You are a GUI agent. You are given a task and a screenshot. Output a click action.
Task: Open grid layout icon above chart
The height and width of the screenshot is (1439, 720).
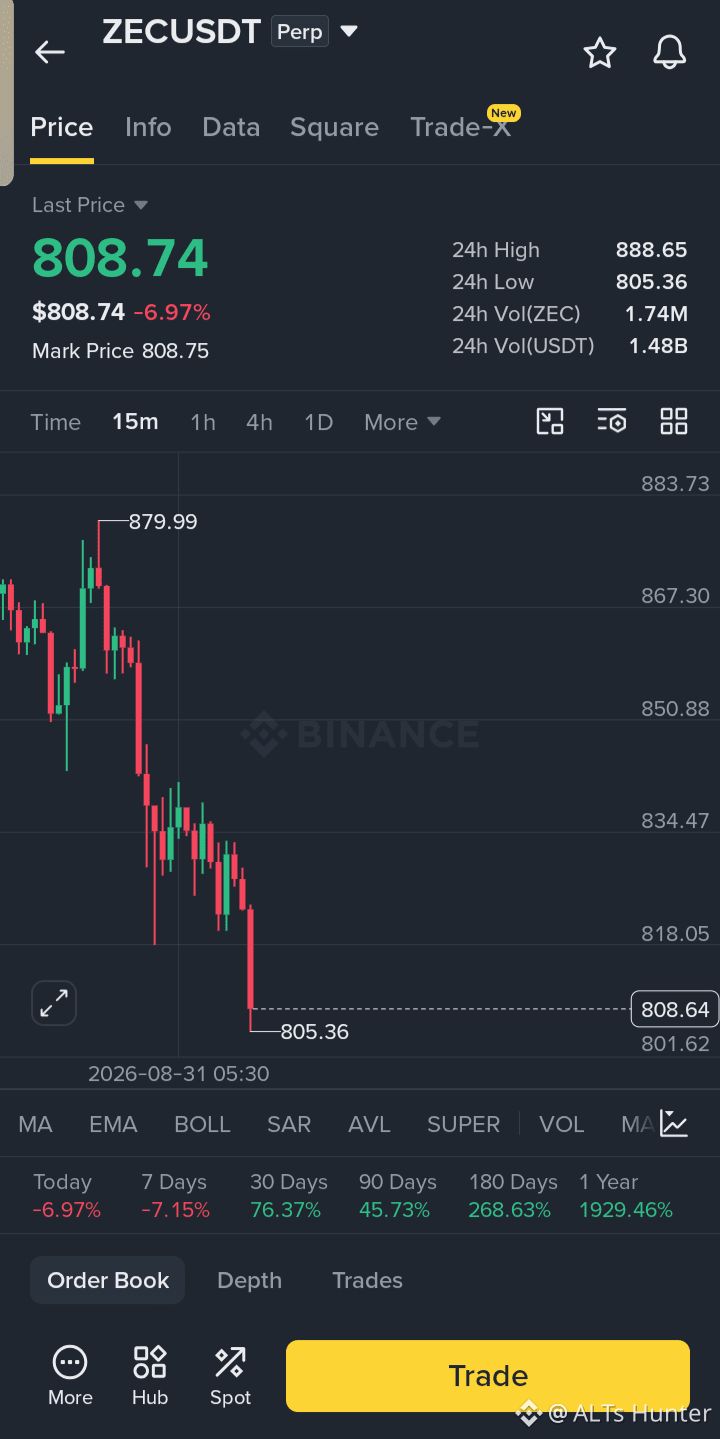tap(674, 421)
